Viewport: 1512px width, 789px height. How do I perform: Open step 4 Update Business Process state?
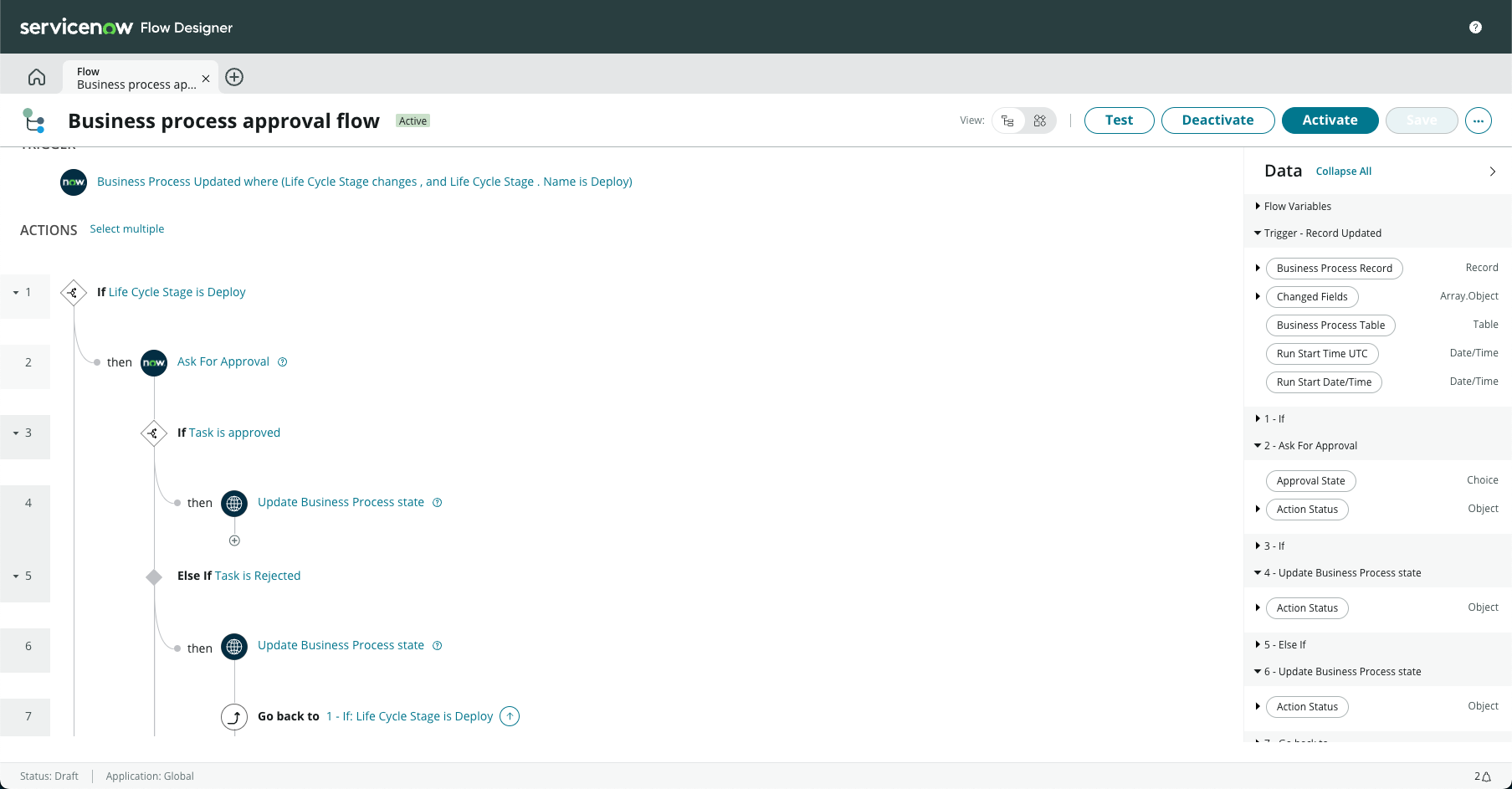341,503
